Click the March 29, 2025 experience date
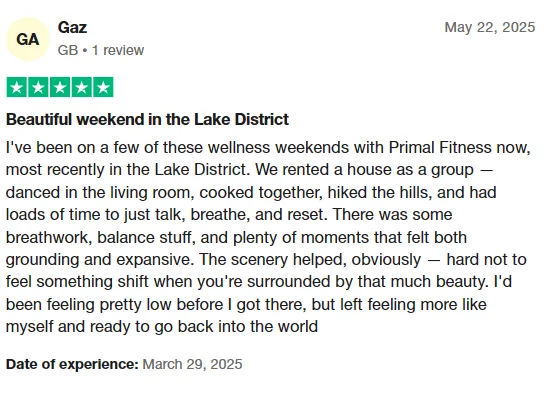The image size is (555, 399). pos(192,364)
